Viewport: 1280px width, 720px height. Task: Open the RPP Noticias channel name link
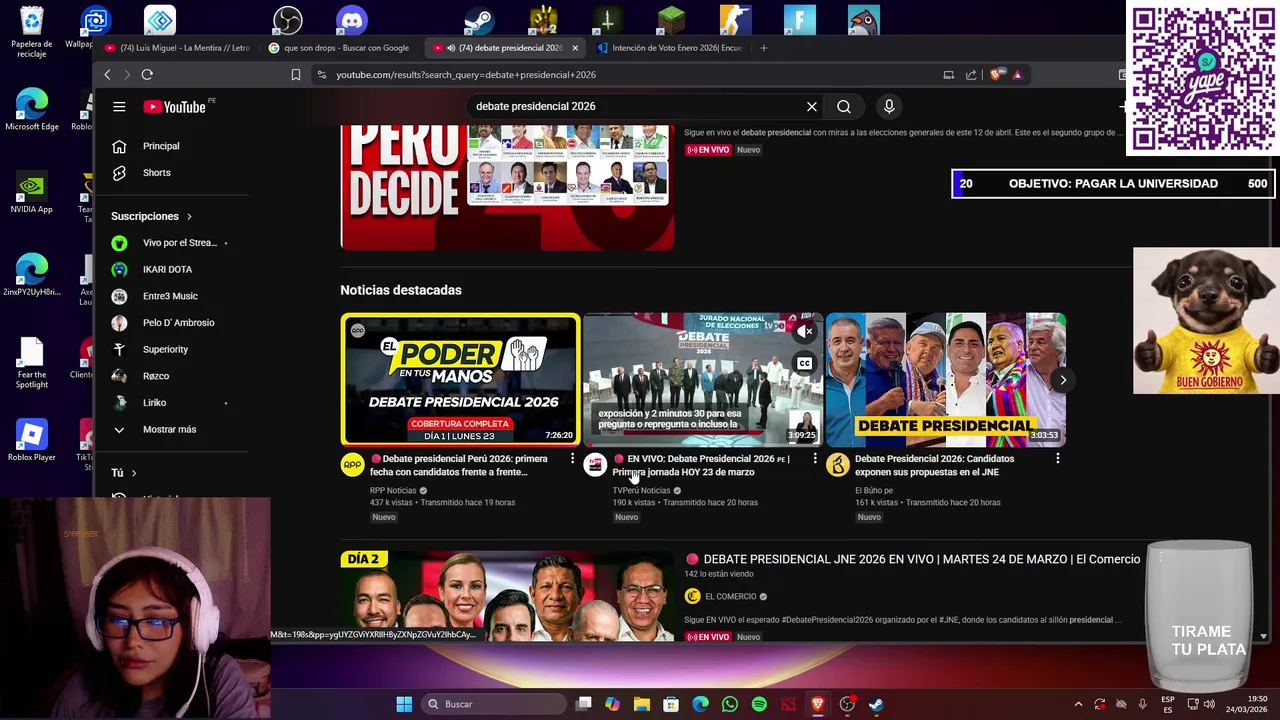[x=393, y=491]
